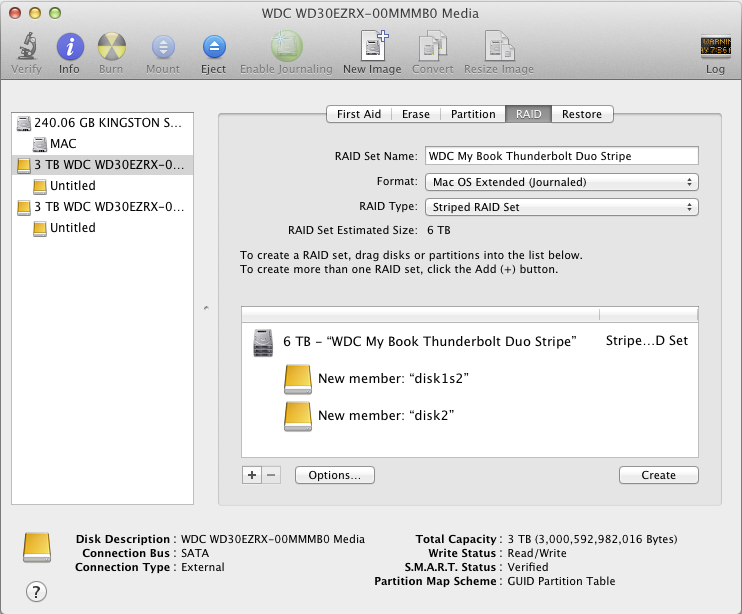Open the help question mark button
Screen dimensions: 742x614
(x=36, y=591)
